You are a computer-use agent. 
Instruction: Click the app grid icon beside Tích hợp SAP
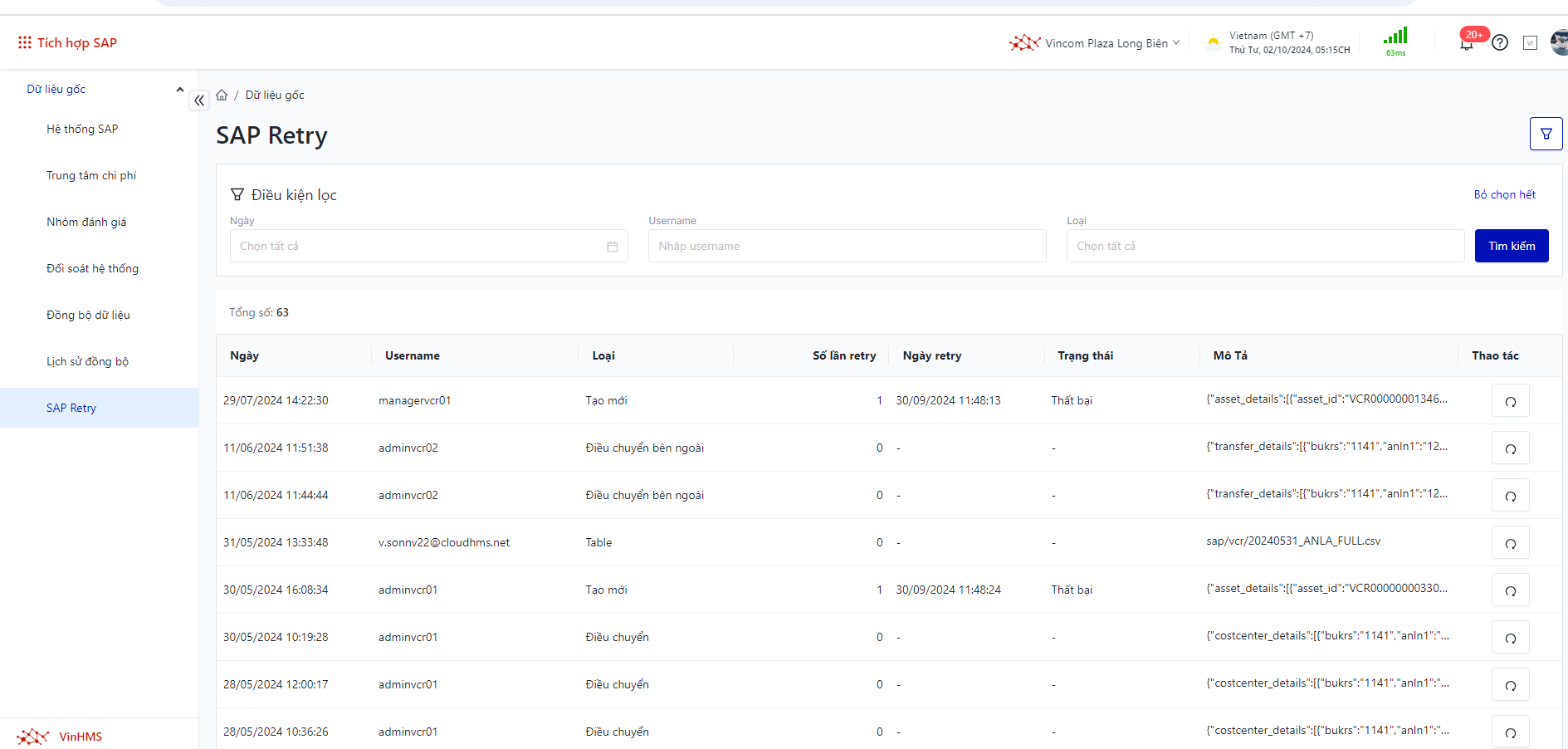tap(25, 42)
